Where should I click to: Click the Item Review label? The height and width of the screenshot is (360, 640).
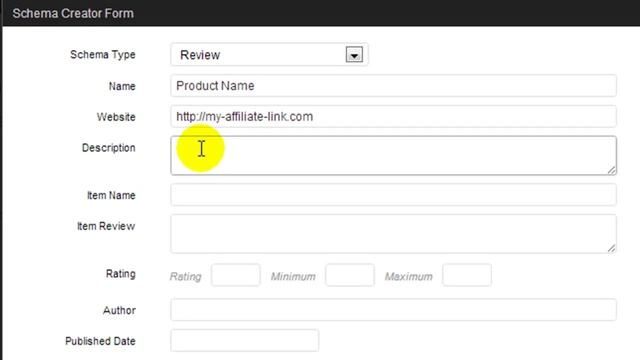coord(106,226)
